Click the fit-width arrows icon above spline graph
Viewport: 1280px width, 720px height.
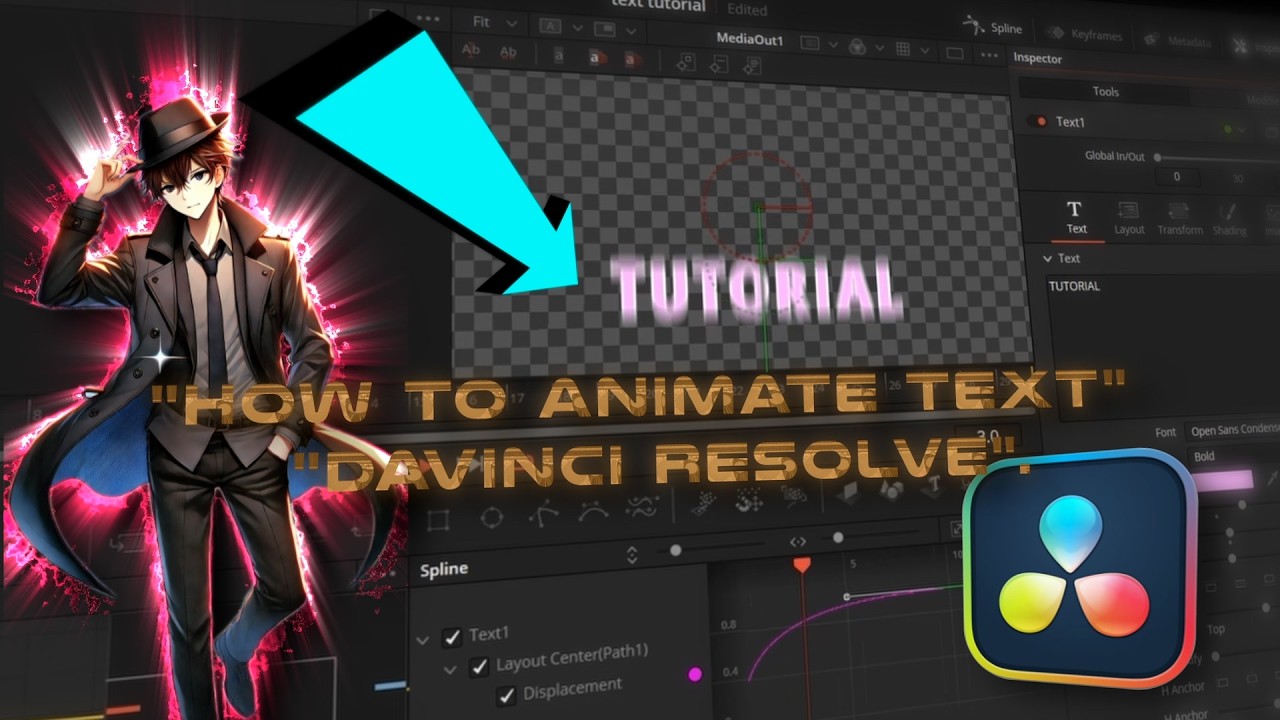coord(798,541)
